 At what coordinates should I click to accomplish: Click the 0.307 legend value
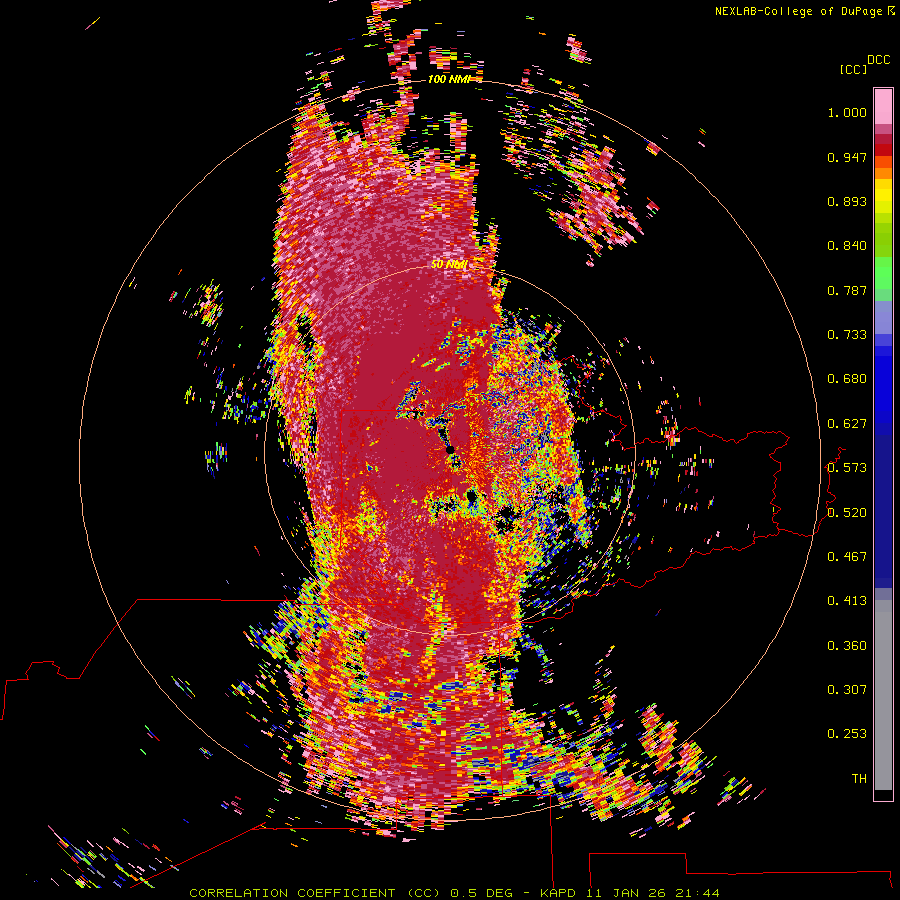coord(847,690)
